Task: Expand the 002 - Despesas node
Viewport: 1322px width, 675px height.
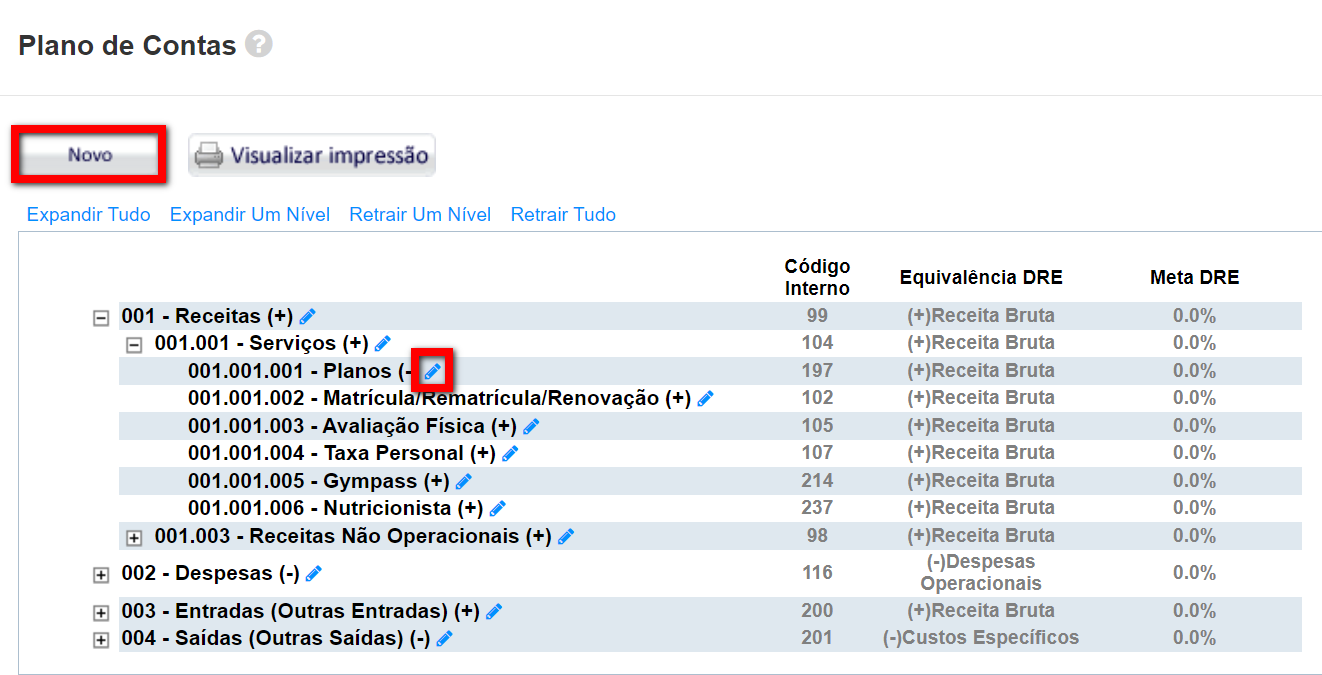Action: 100,576
